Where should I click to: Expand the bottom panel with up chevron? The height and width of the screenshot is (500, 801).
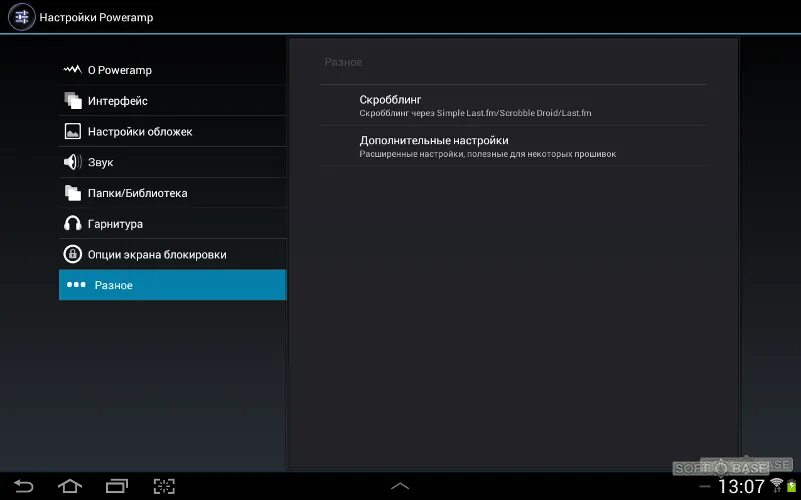400,486
